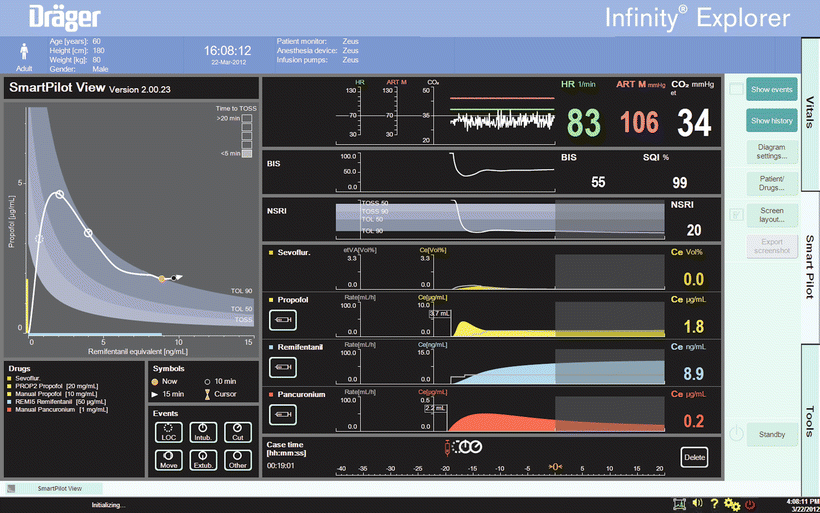Click the Propofol syringe pump icon
Image resolution: width=820 pixels, height=513 pixels.
[283, 319]
